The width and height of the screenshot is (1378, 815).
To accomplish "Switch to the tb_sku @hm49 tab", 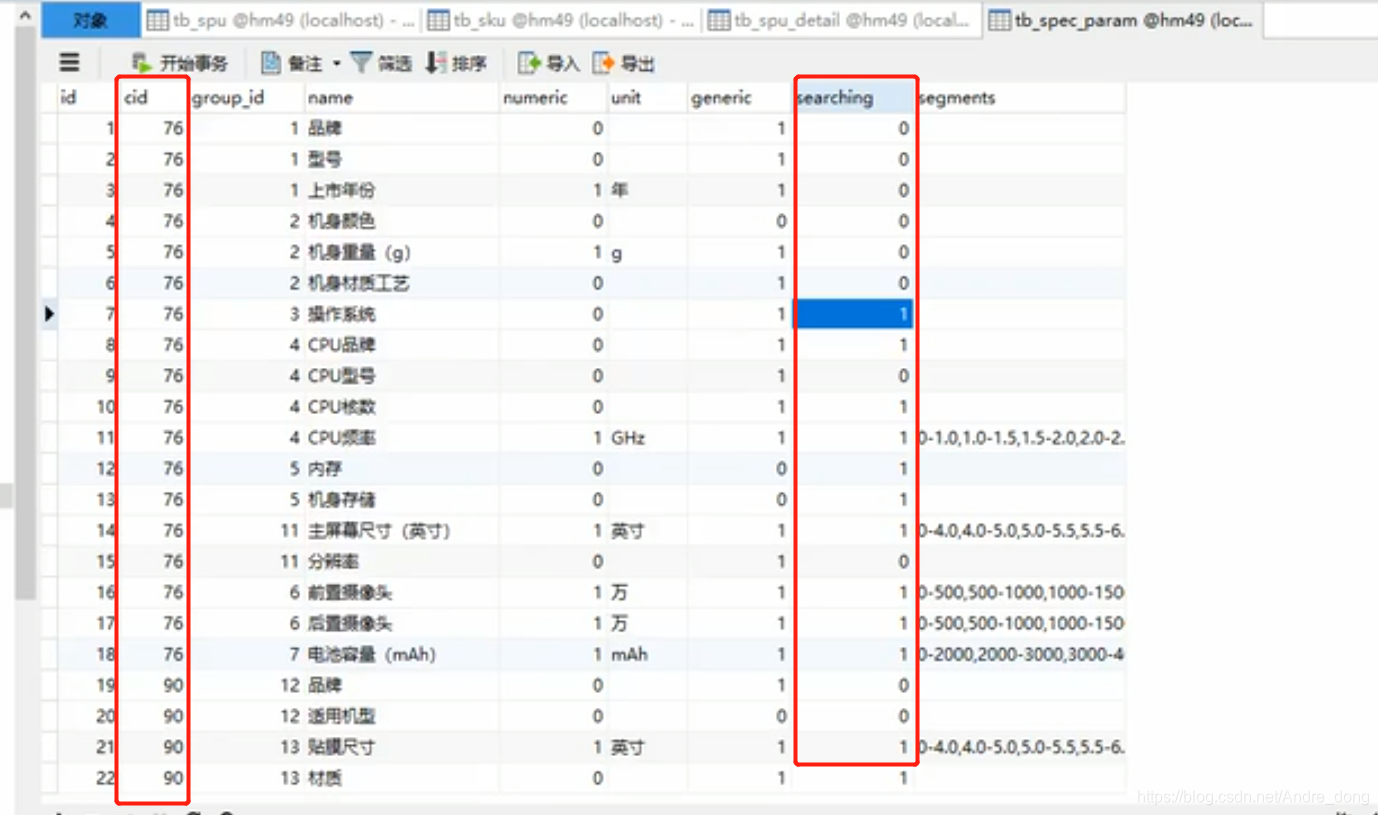I will point(562,20).
